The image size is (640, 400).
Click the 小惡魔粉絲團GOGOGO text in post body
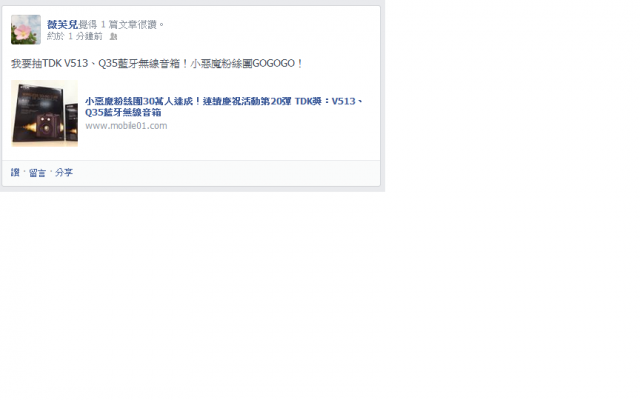coord(247,64)
